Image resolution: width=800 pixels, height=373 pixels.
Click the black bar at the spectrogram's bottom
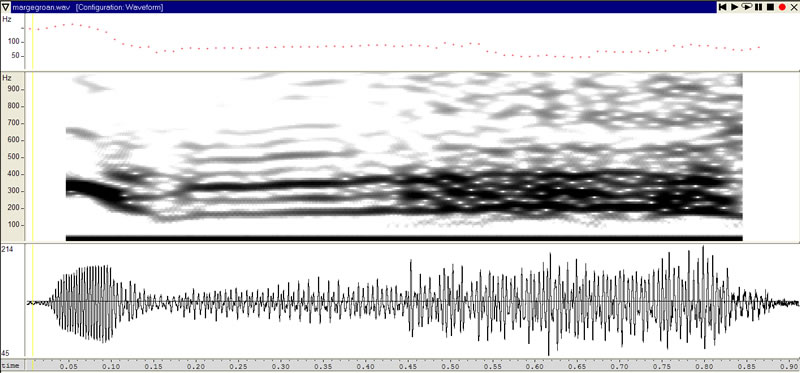pos(404,238)
